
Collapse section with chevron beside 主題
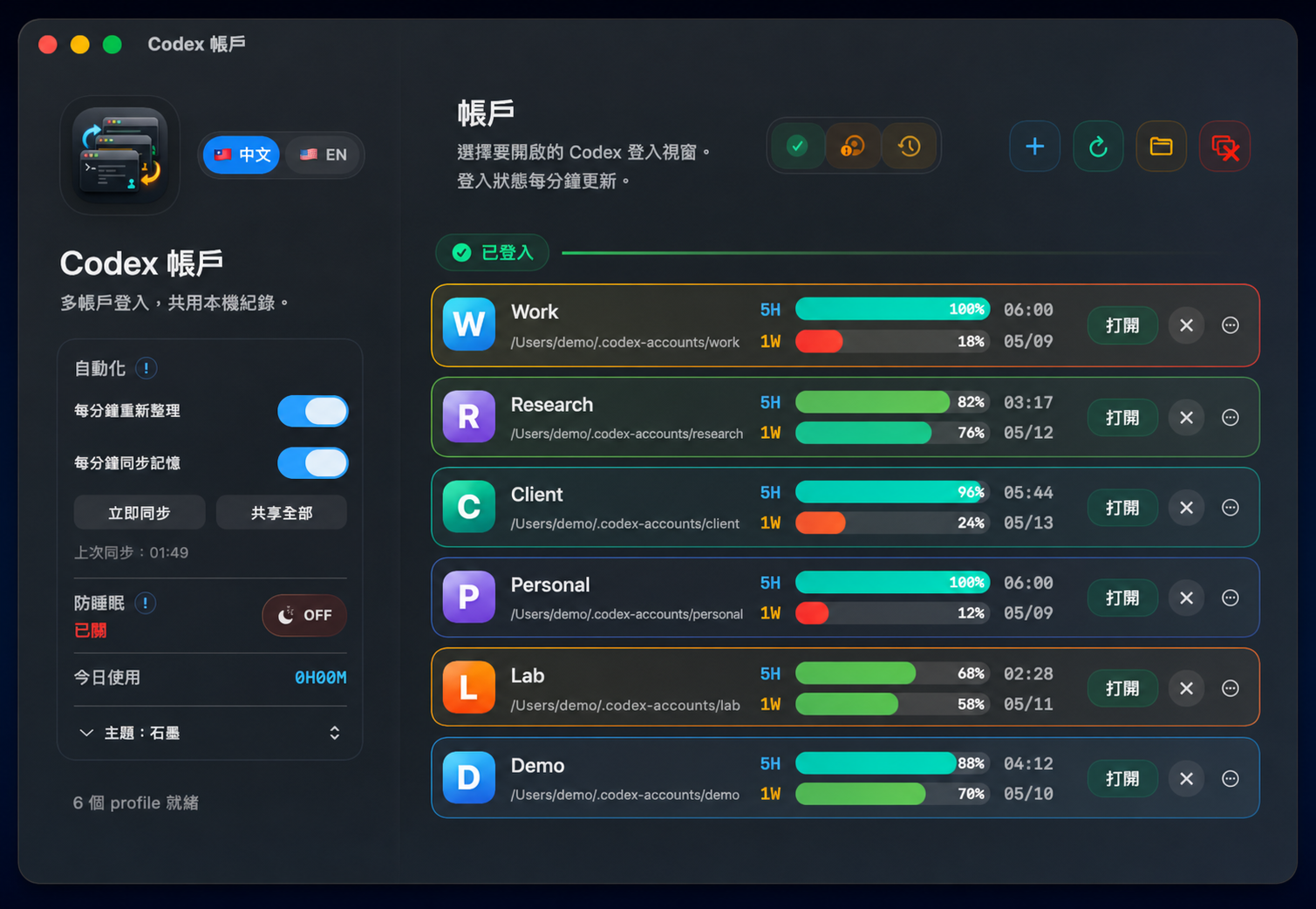coord(85,733)
